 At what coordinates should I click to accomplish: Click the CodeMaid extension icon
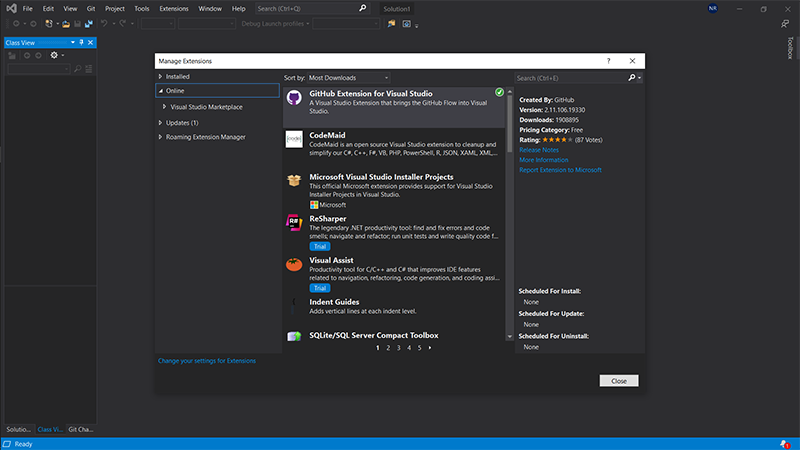click(294, 139)
